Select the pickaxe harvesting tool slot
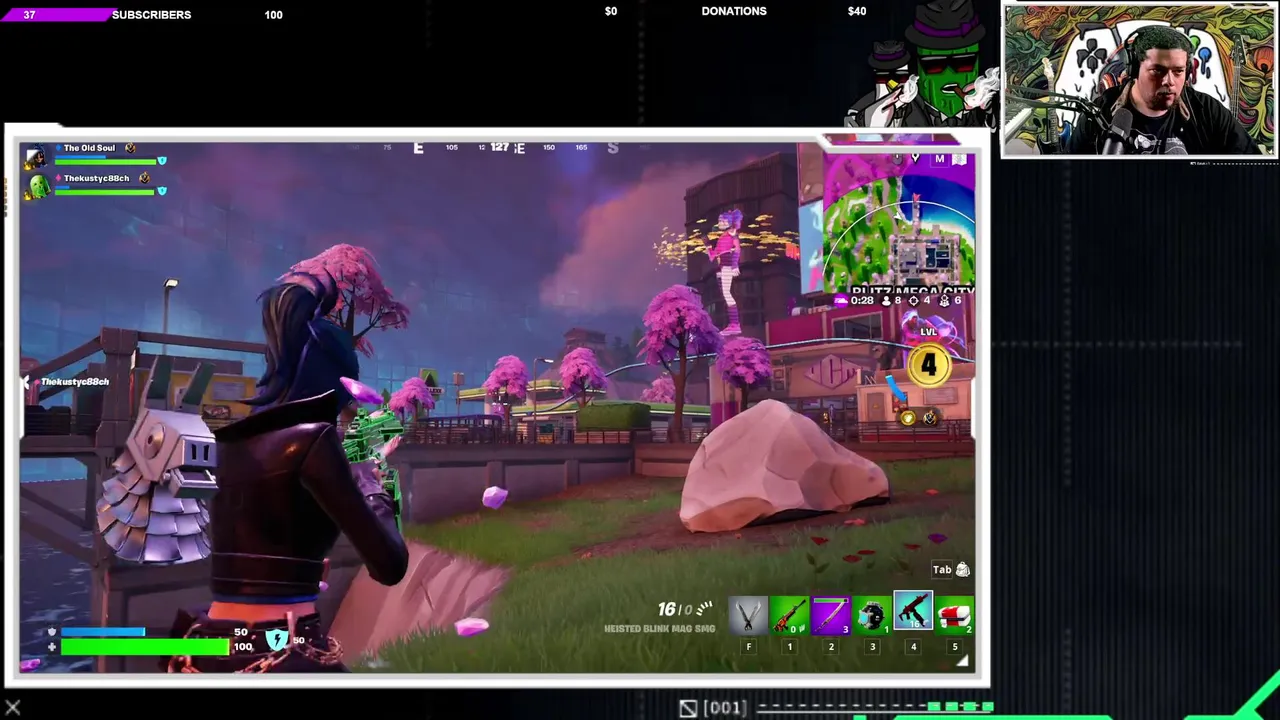The height and width of the screenshot is (720, 1280). pyautogui.click(x=748, y=614)
